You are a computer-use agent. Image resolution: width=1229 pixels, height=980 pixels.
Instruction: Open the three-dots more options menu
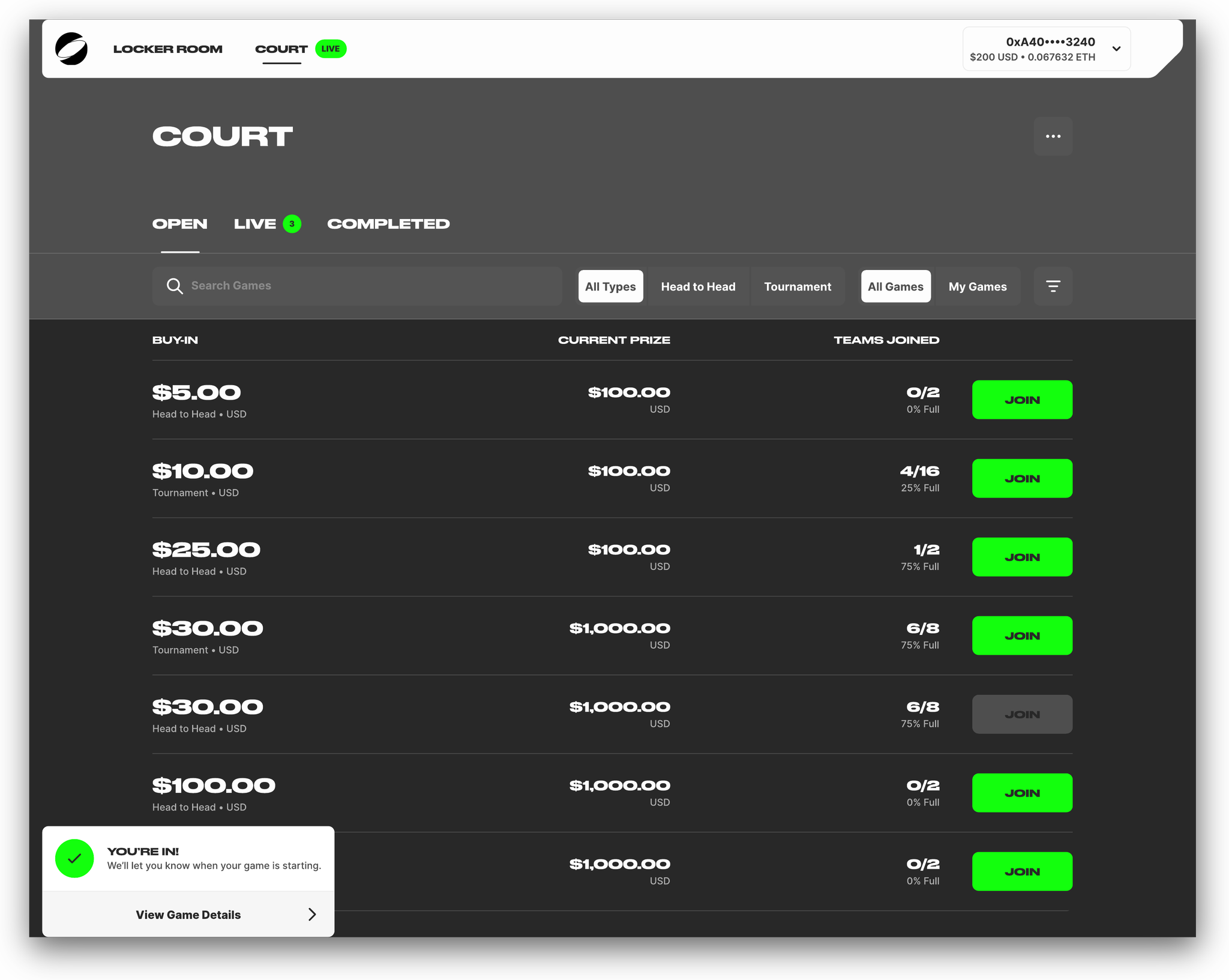(1053, 136)
